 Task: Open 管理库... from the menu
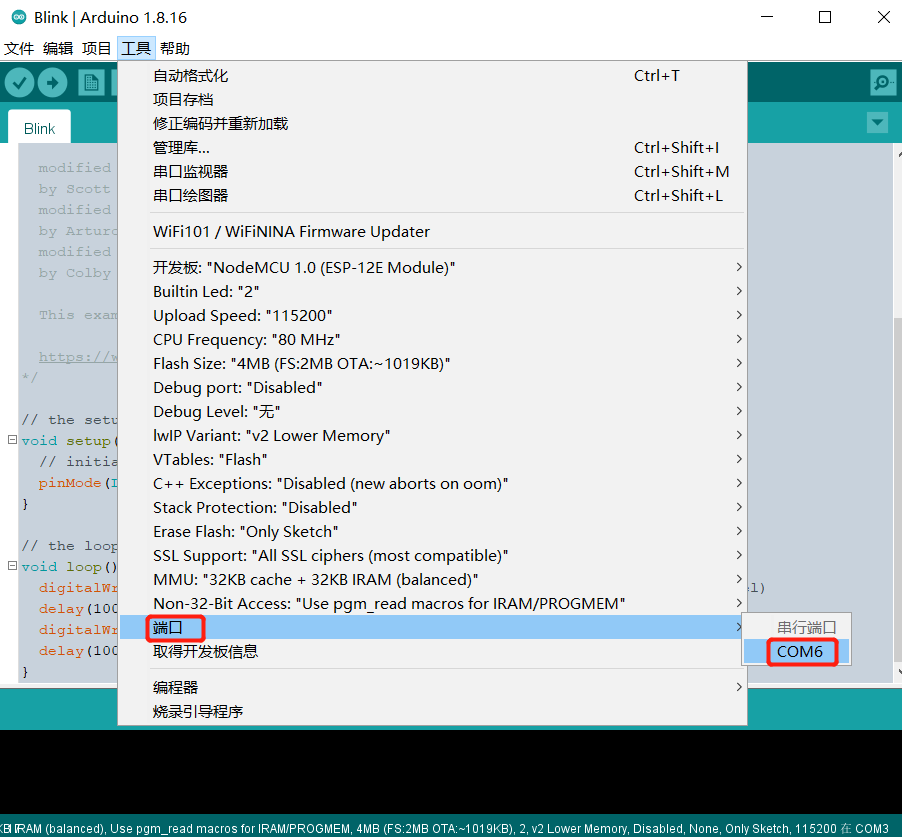point(433,148)
